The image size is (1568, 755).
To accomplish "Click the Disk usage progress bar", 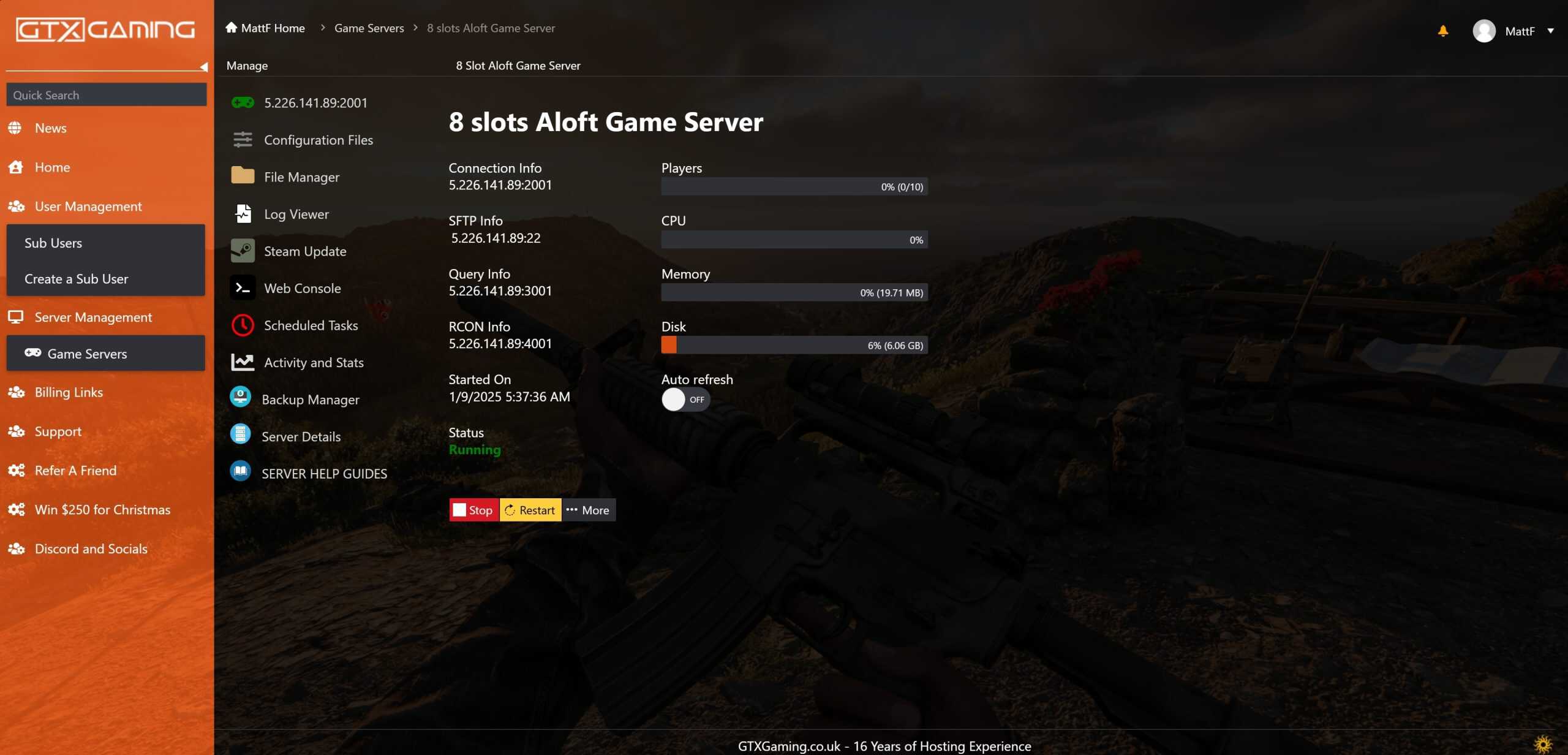I will (794, 345).
